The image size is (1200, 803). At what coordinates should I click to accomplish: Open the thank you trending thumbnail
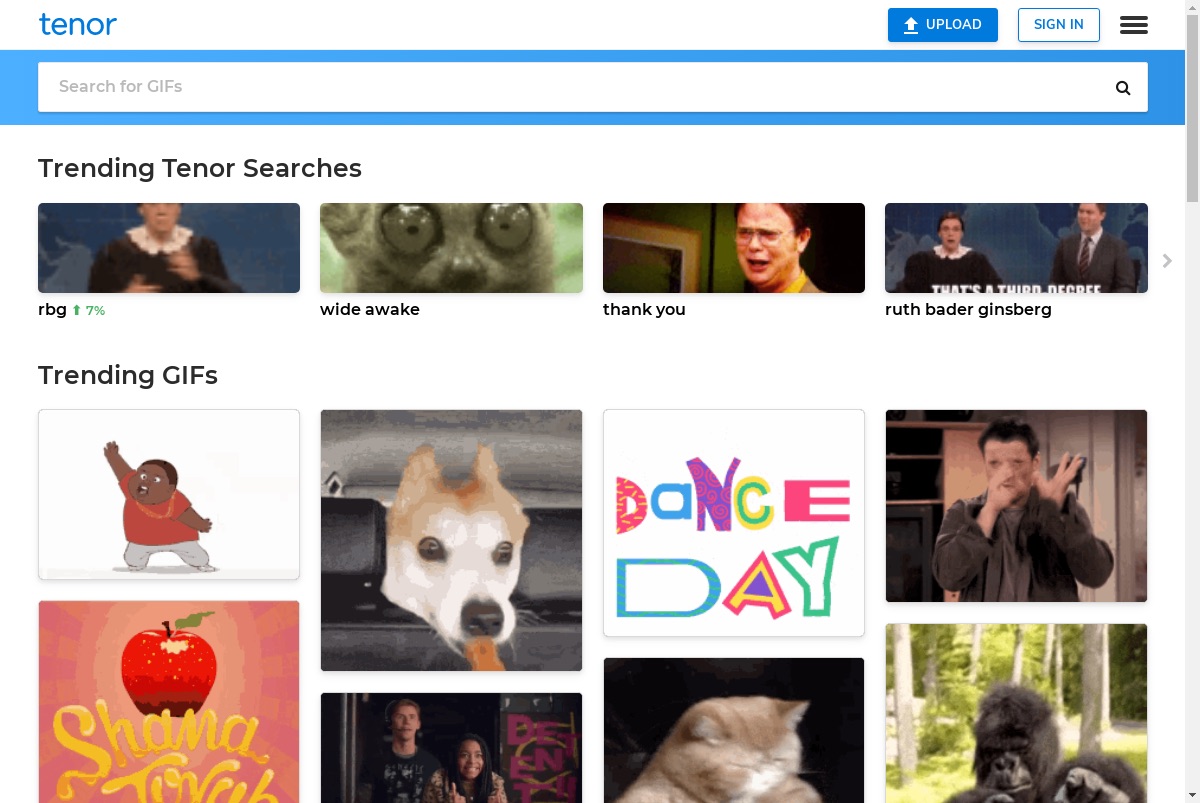734,248
